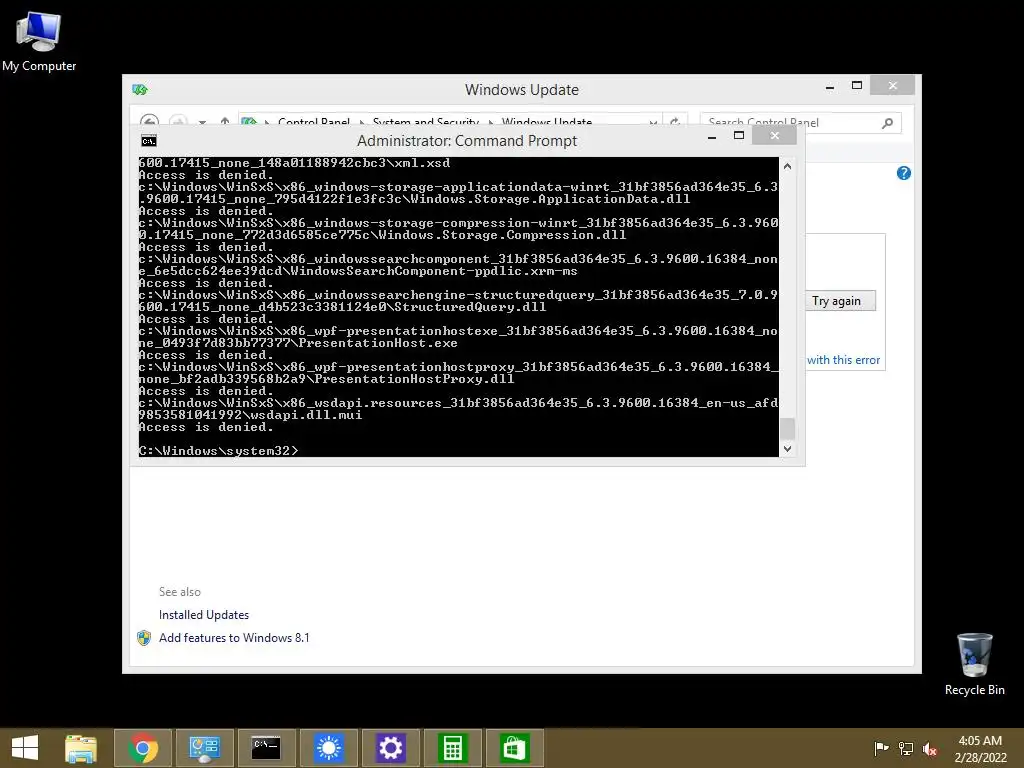1024x768 pixels.
Task: Minimize the Windows Update window
Action: click(830, 86)
